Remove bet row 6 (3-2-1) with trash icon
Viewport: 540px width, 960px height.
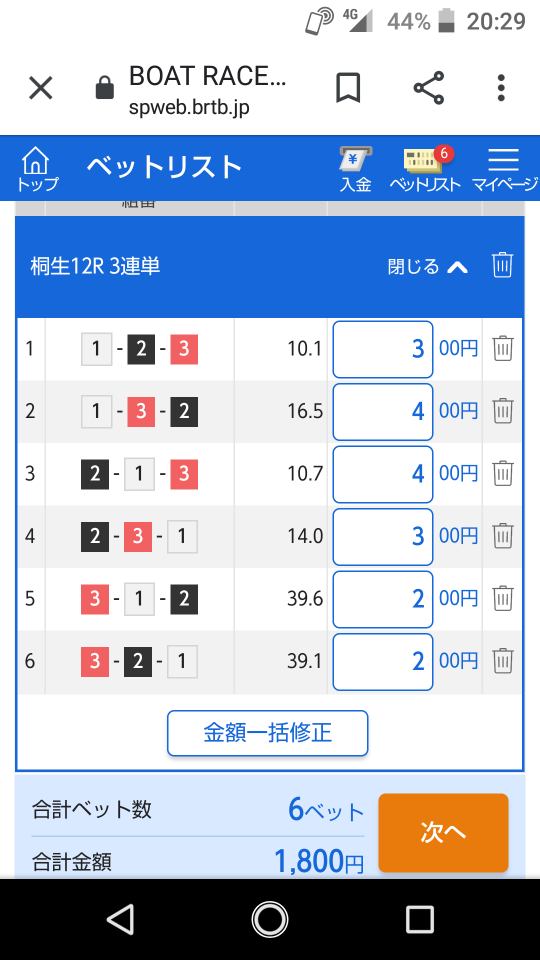click(503, 661)
